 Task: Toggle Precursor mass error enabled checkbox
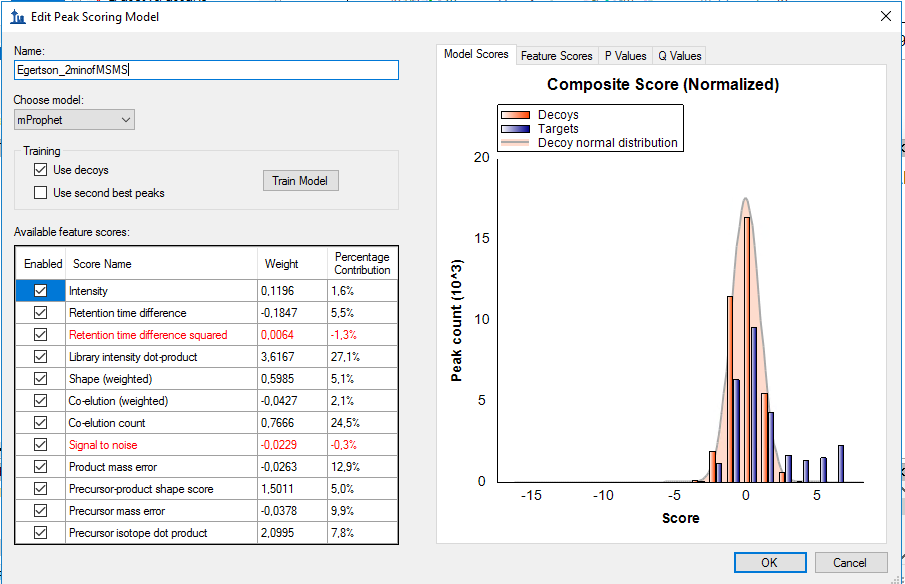[41, 511]
